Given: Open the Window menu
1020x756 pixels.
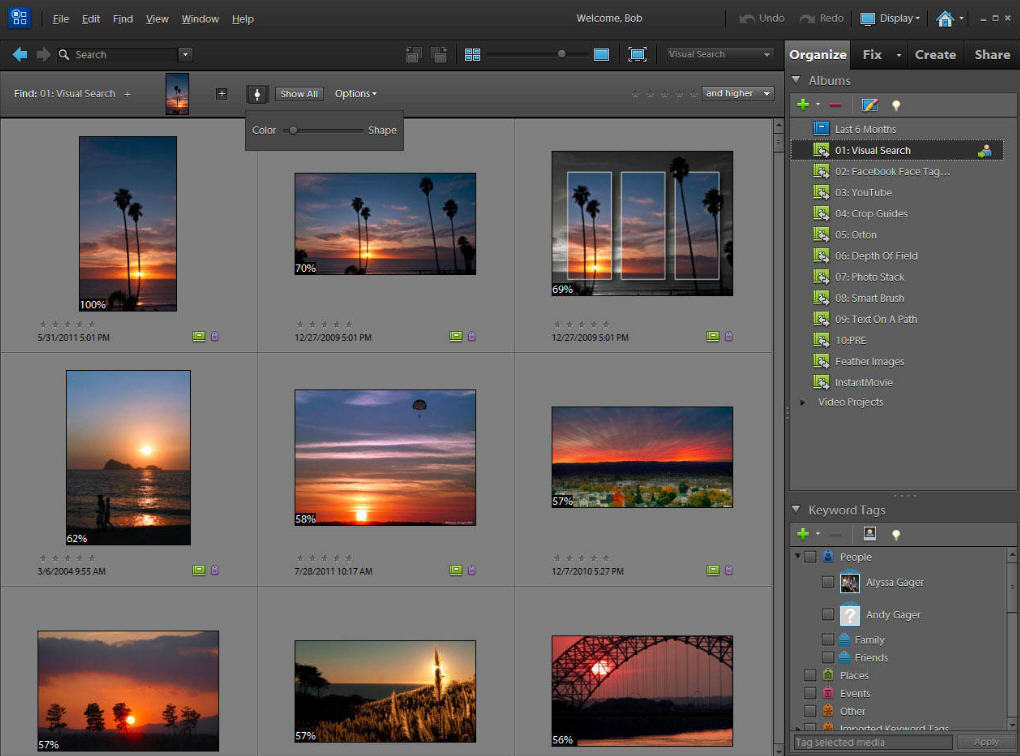Looking at the screenshot, I should click(199, 18).
